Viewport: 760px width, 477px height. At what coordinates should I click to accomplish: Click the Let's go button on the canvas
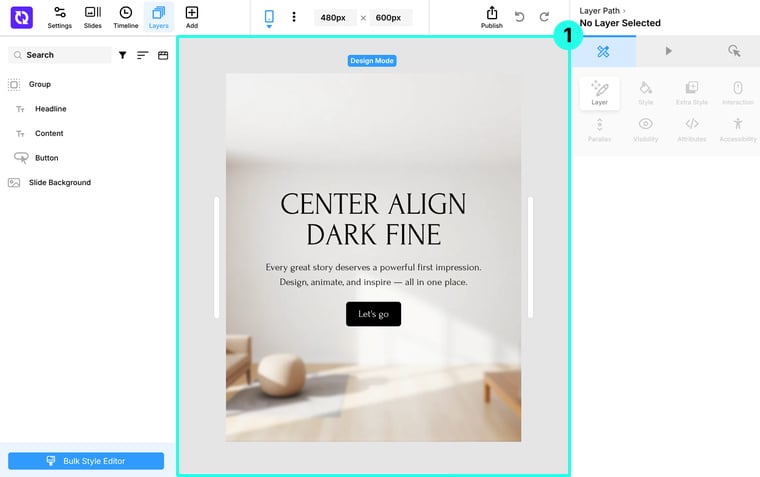373,314
